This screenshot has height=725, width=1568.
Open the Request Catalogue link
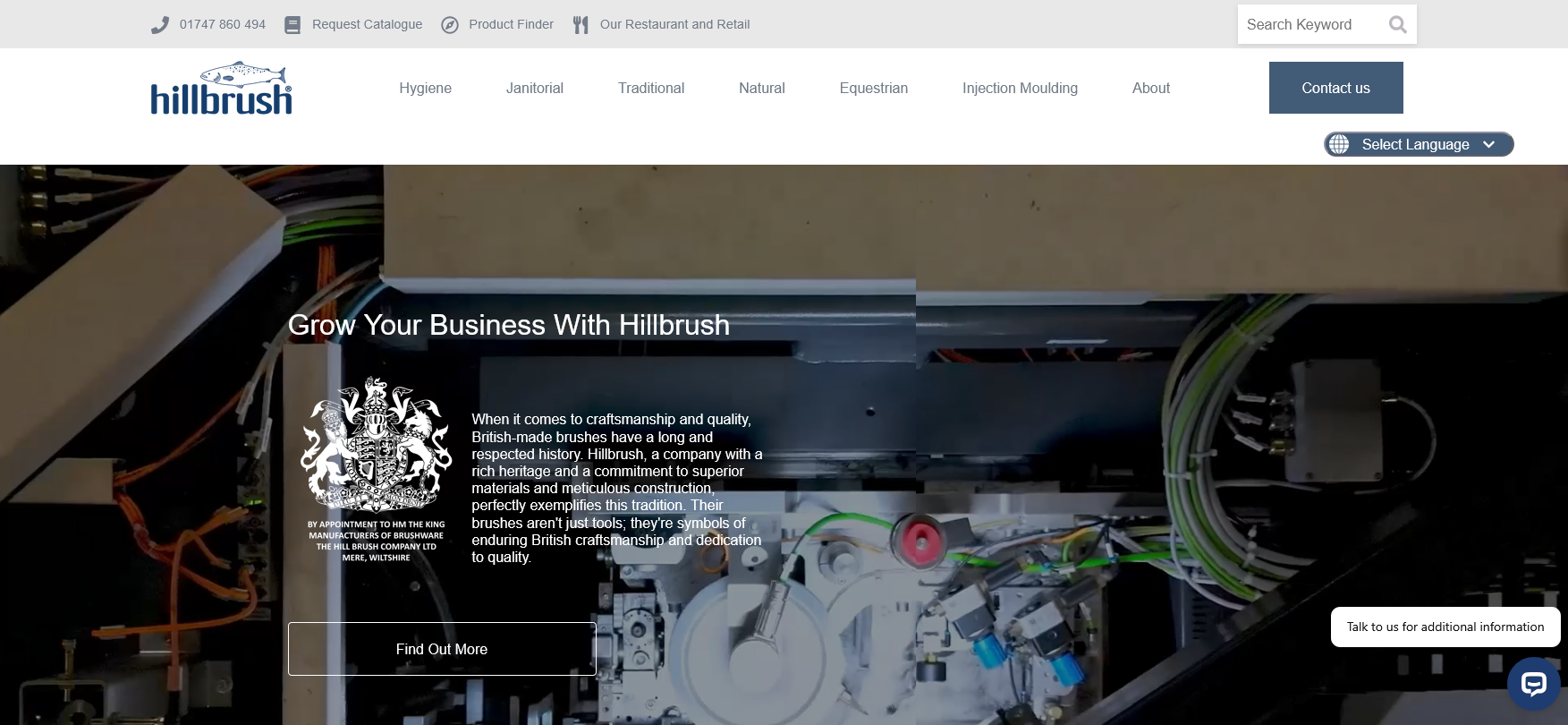pyautogui.click(x=367, y=24)
